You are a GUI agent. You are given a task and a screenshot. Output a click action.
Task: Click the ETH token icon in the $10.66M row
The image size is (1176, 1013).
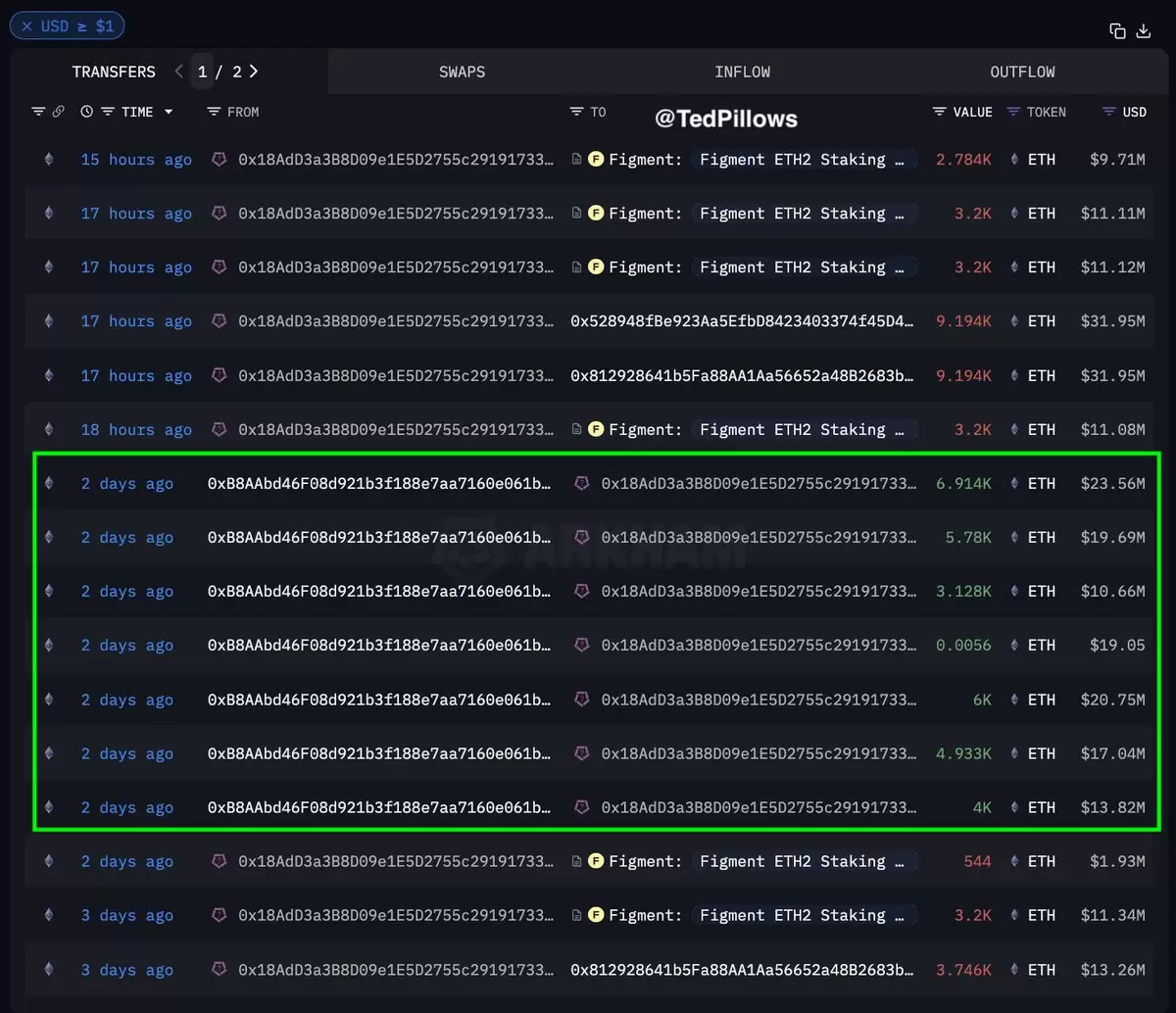point(1014,592)
